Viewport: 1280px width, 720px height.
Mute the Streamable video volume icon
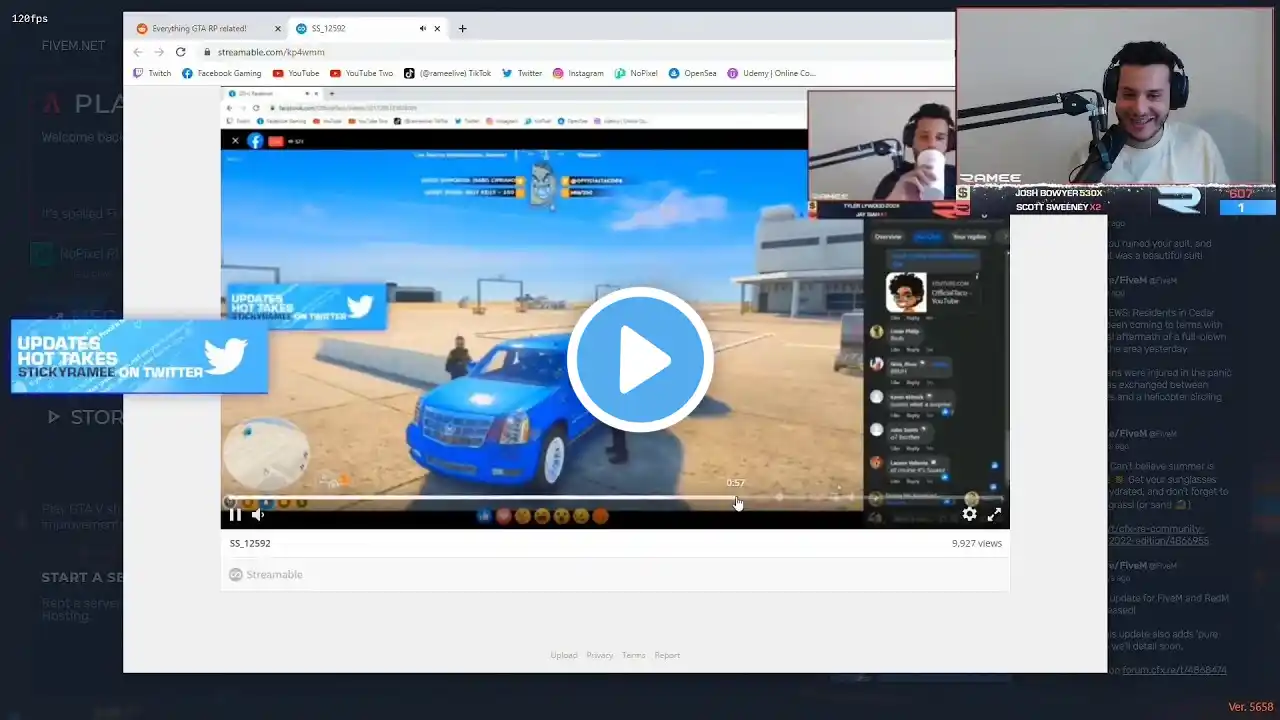(x=258, y=515)
